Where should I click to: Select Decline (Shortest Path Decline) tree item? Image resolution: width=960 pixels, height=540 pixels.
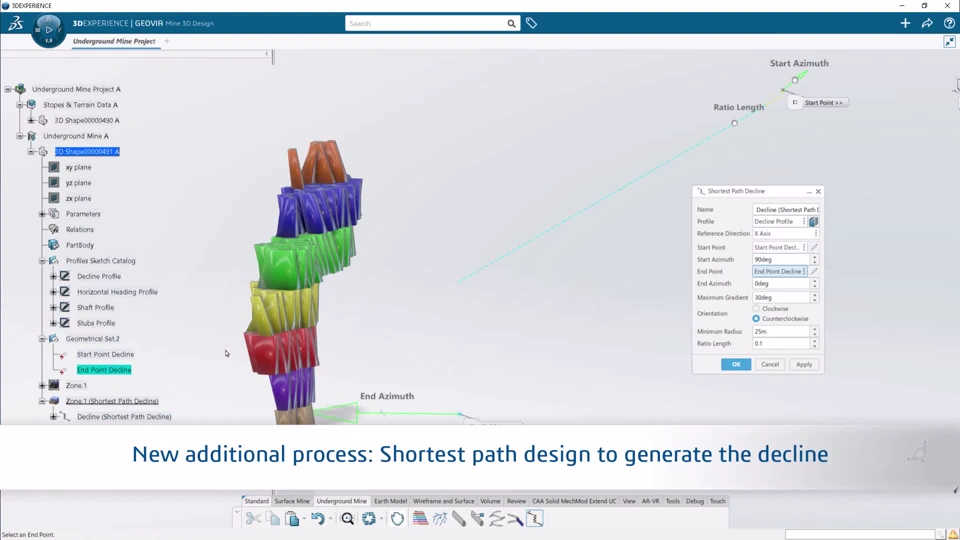click(124, 417)
